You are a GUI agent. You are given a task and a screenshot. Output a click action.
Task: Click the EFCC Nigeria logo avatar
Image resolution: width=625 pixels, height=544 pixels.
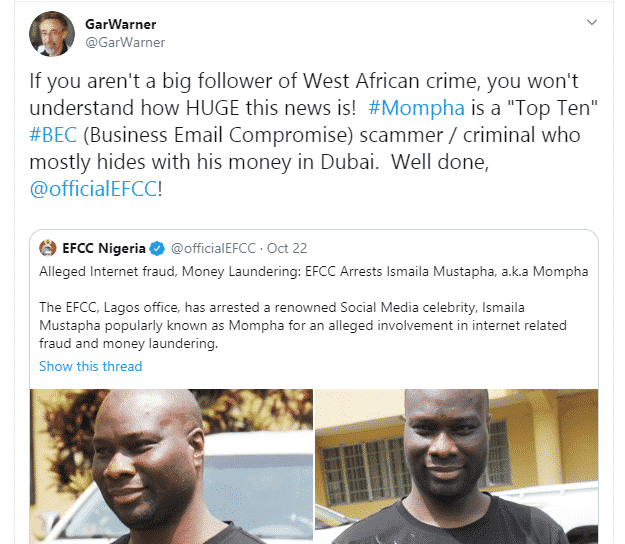pyautogui.click(x=48, y=248)
